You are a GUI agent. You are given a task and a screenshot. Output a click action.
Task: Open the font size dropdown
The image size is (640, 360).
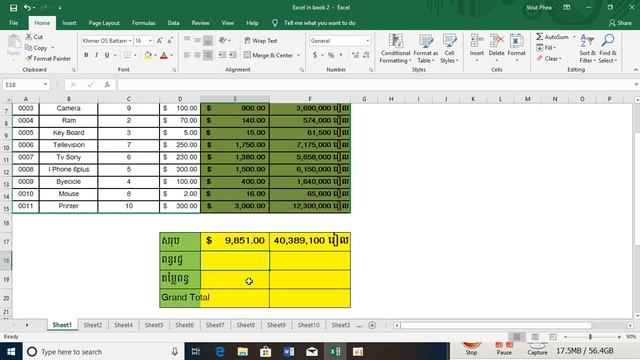coord(150,41)
